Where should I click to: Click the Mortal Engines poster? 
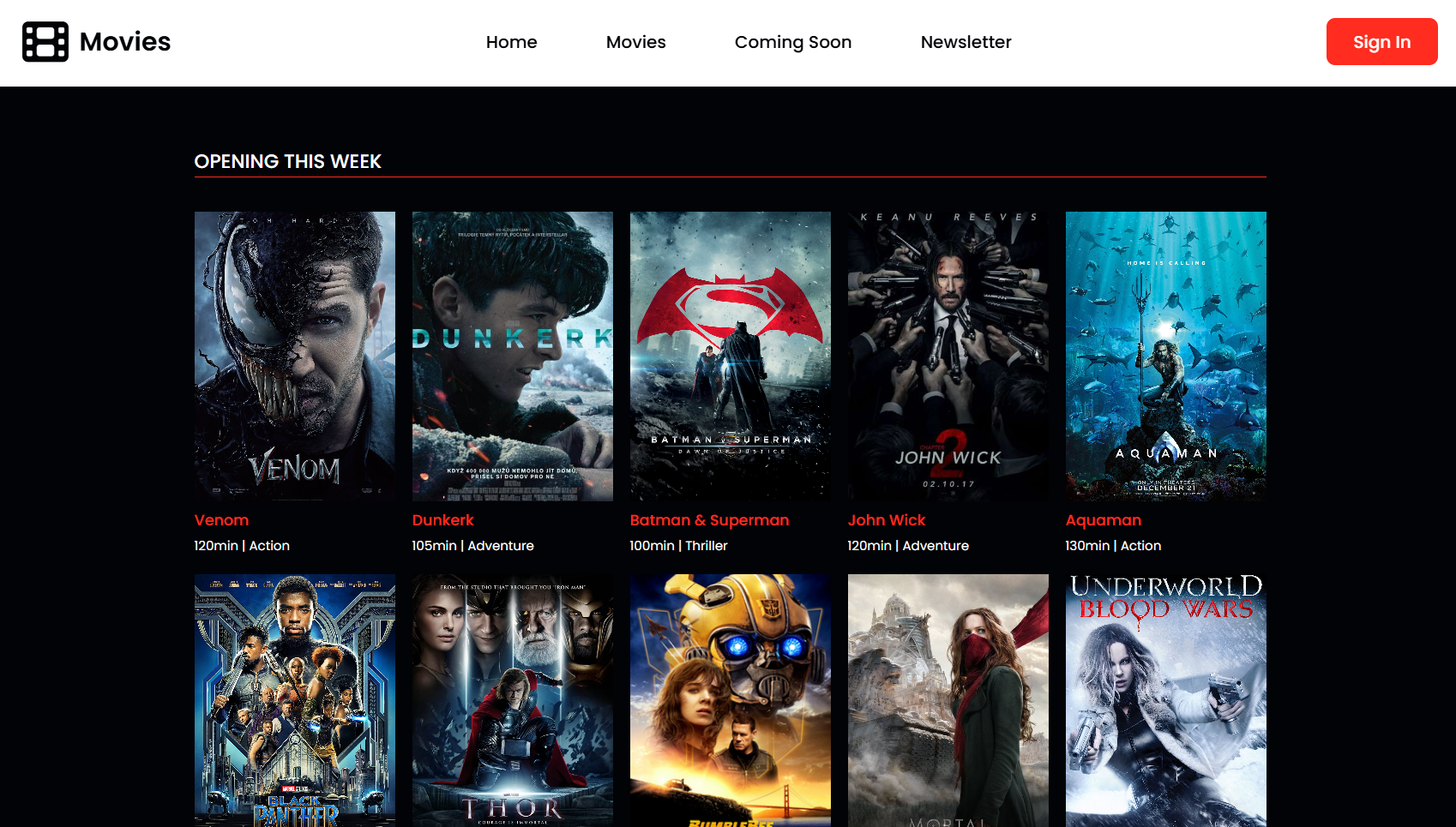948,700
